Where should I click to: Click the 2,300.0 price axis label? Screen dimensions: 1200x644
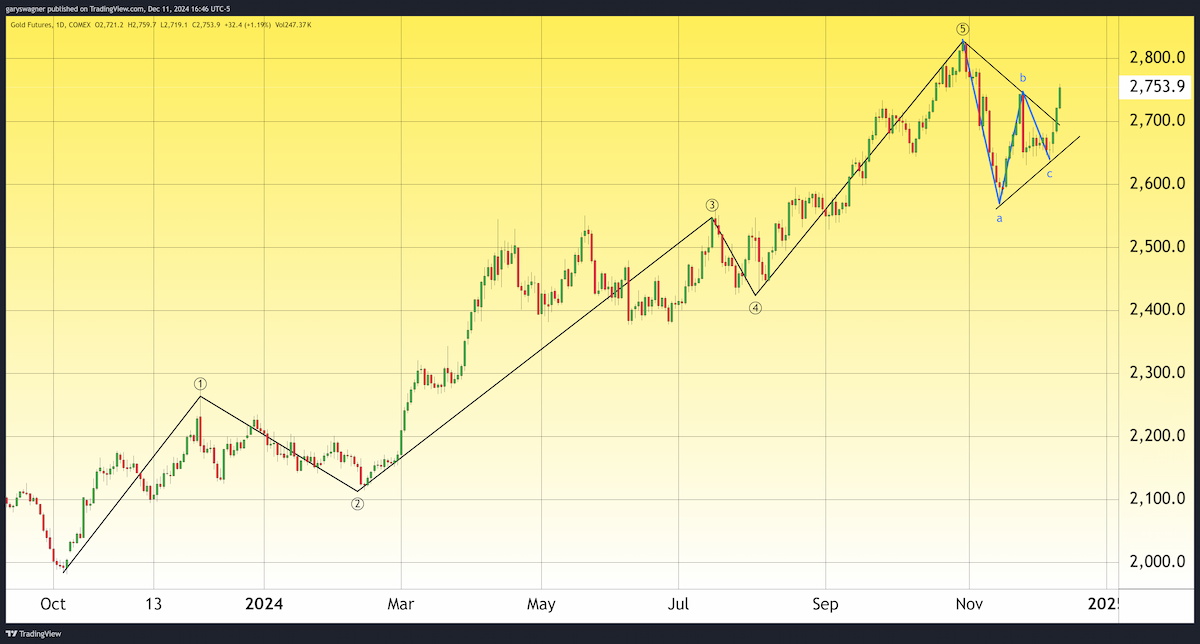[x=1157, y=373]
